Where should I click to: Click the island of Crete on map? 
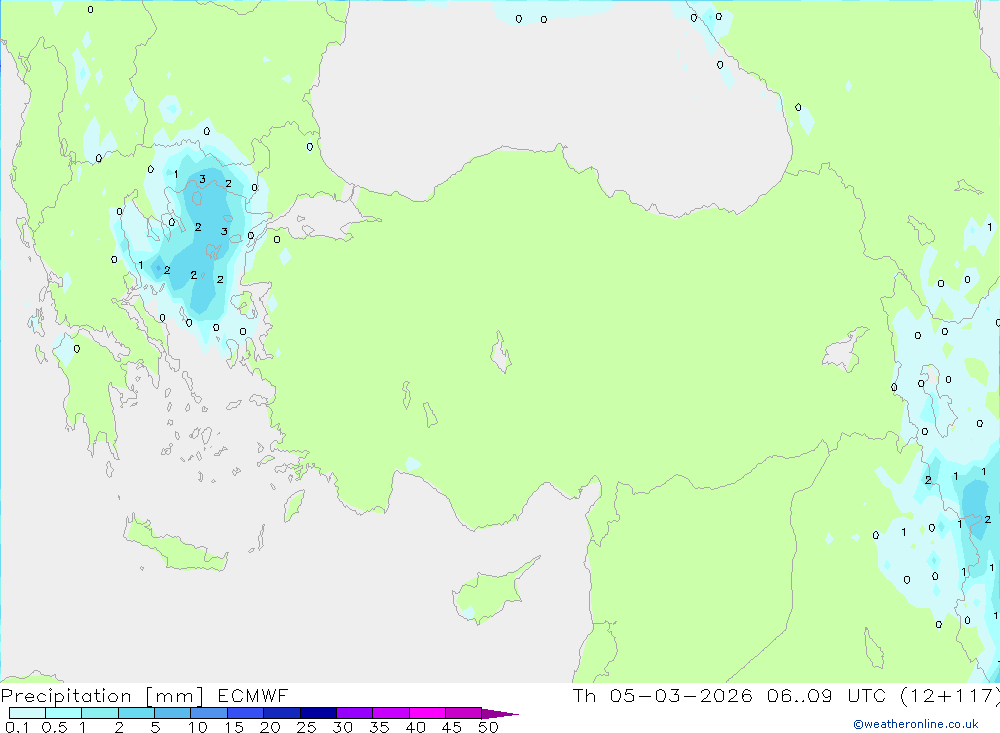(x=175, y=545)
